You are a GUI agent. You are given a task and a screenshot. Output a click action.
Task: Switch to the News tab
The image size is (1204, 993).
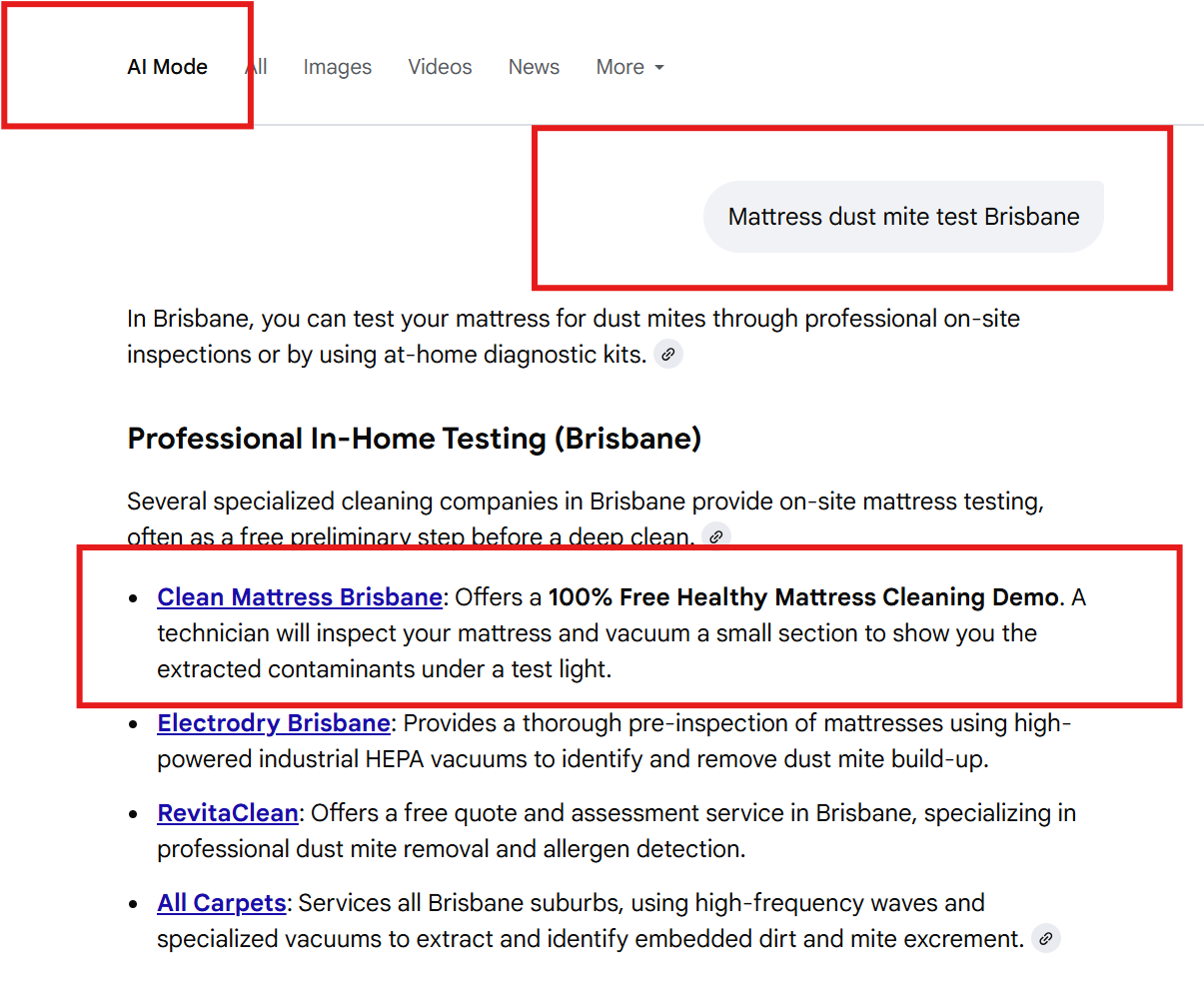tap(534, 67)
